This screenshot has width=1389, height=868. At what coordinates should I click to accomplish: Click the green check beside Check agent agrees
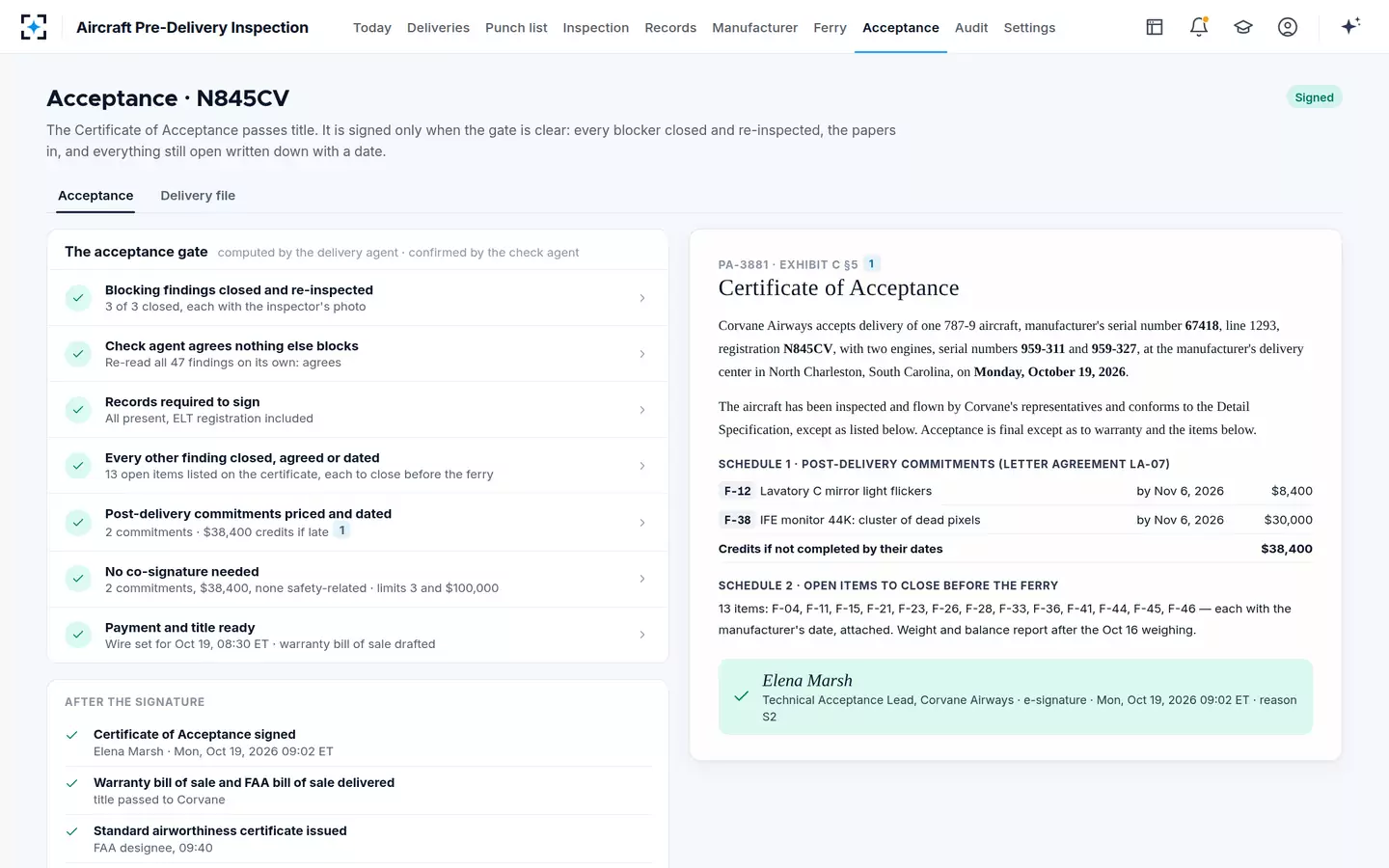(78, 354)
